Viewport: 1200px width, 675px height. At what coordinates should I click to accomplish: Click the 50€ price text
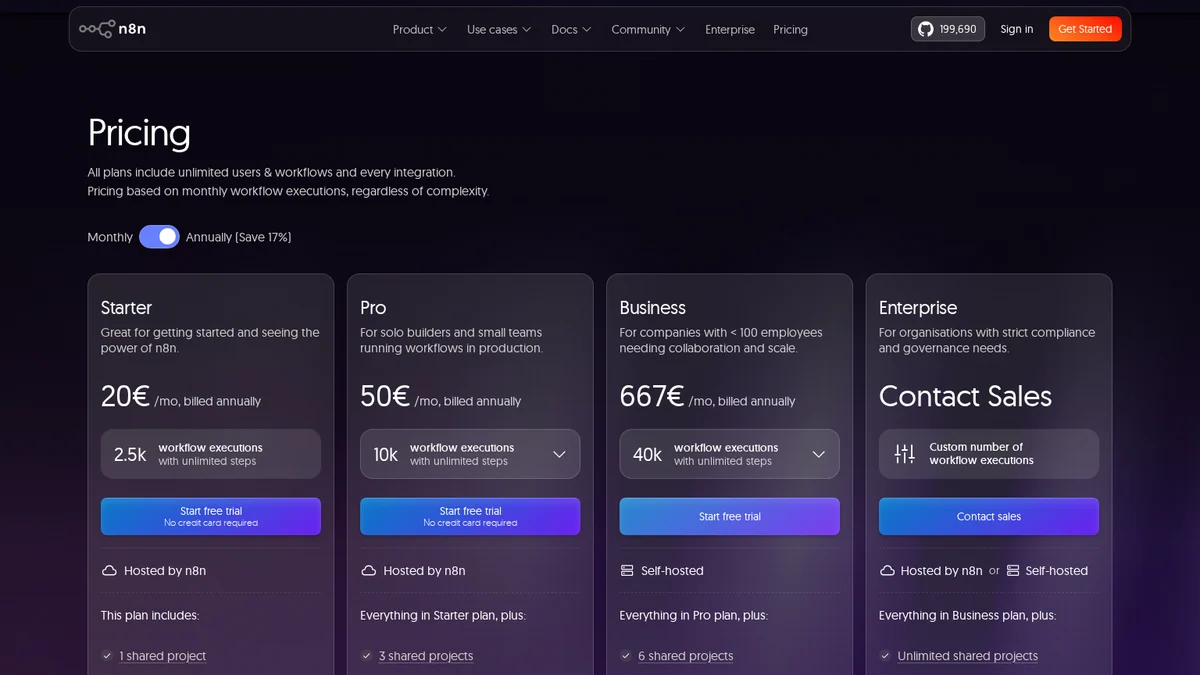(x=385, y=397)
